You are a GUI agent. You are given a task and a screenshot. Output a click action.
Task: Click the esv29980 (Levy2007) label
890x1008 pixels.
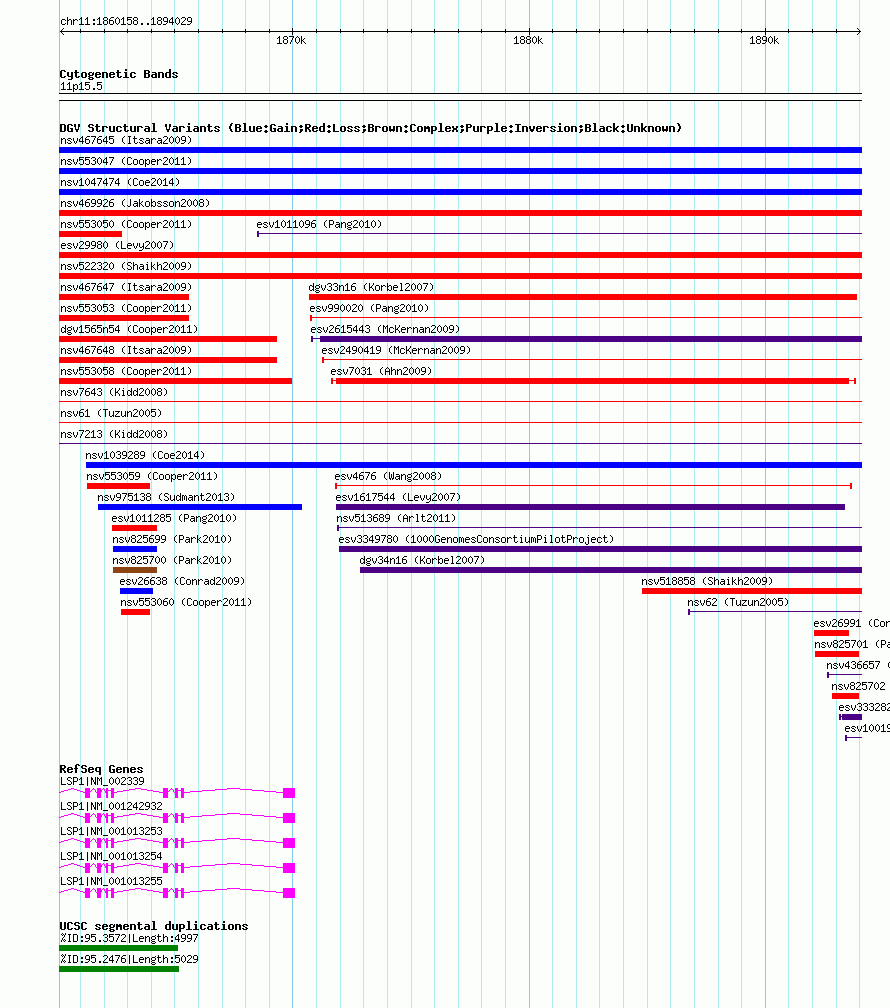(117, 245)
